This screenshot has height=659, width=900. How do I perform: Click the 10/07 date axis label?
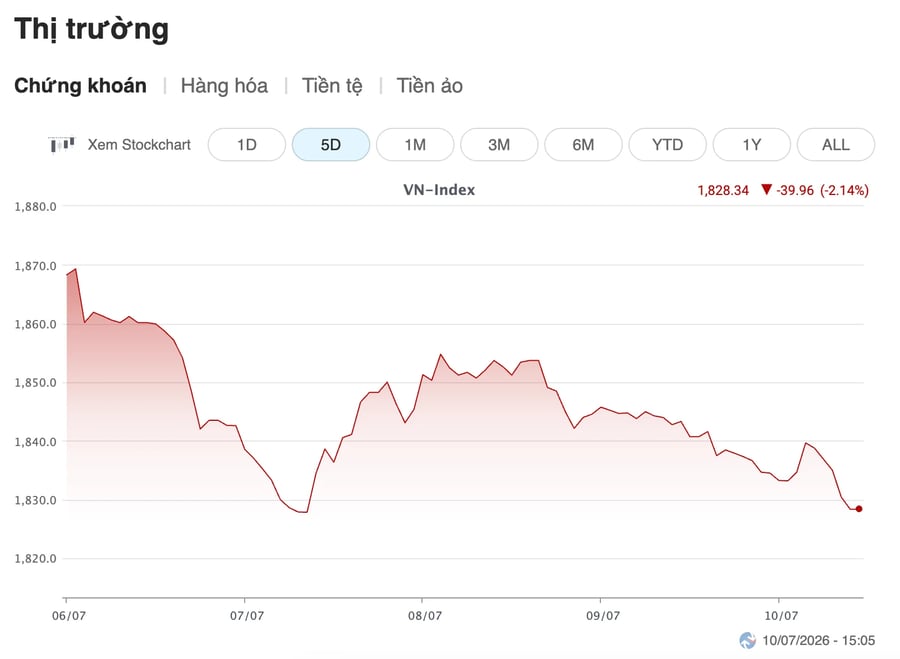781,616
